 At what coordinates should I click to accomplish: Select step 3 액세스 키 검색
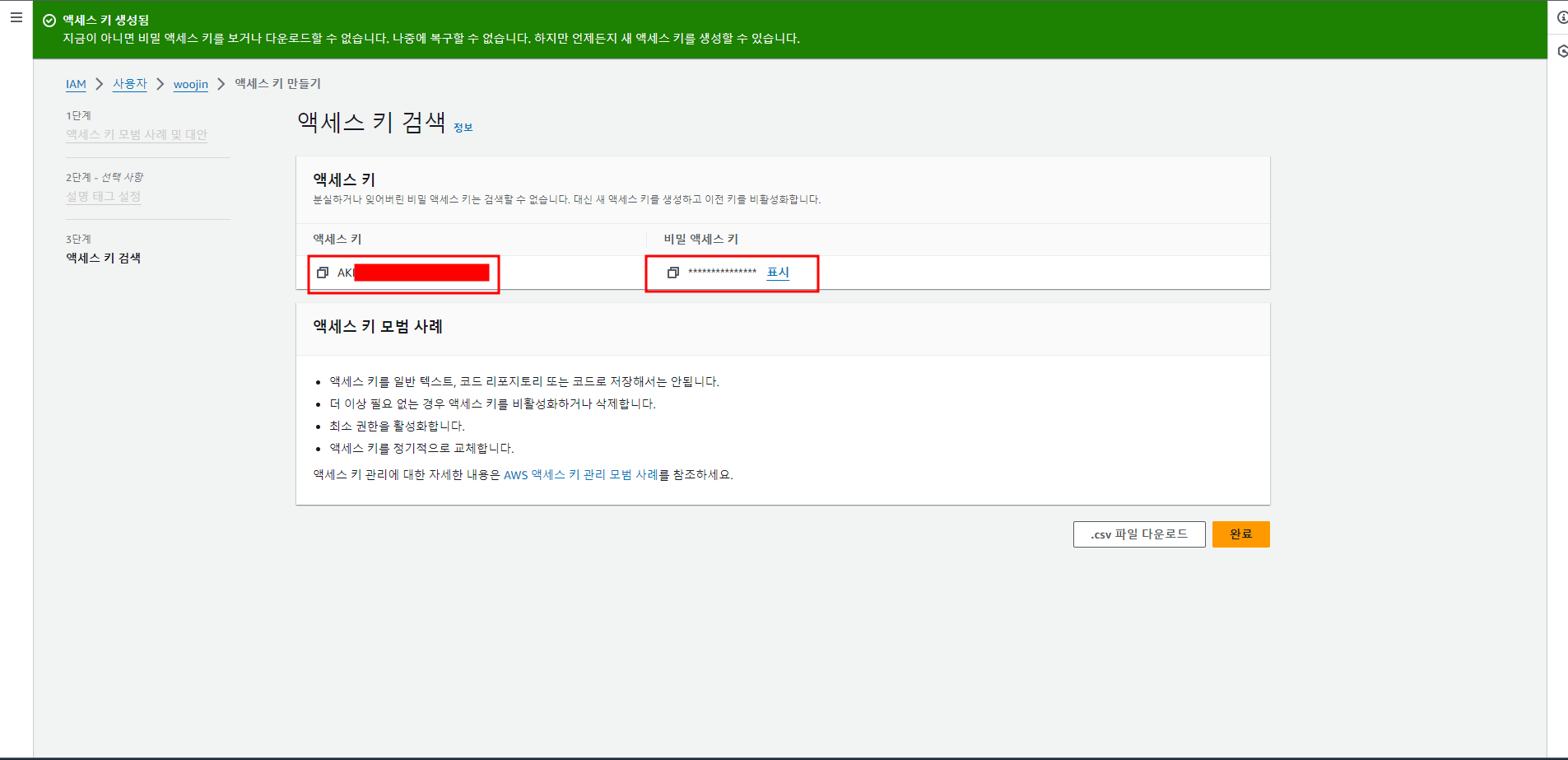pyautogui.click(x=102, y=258)
